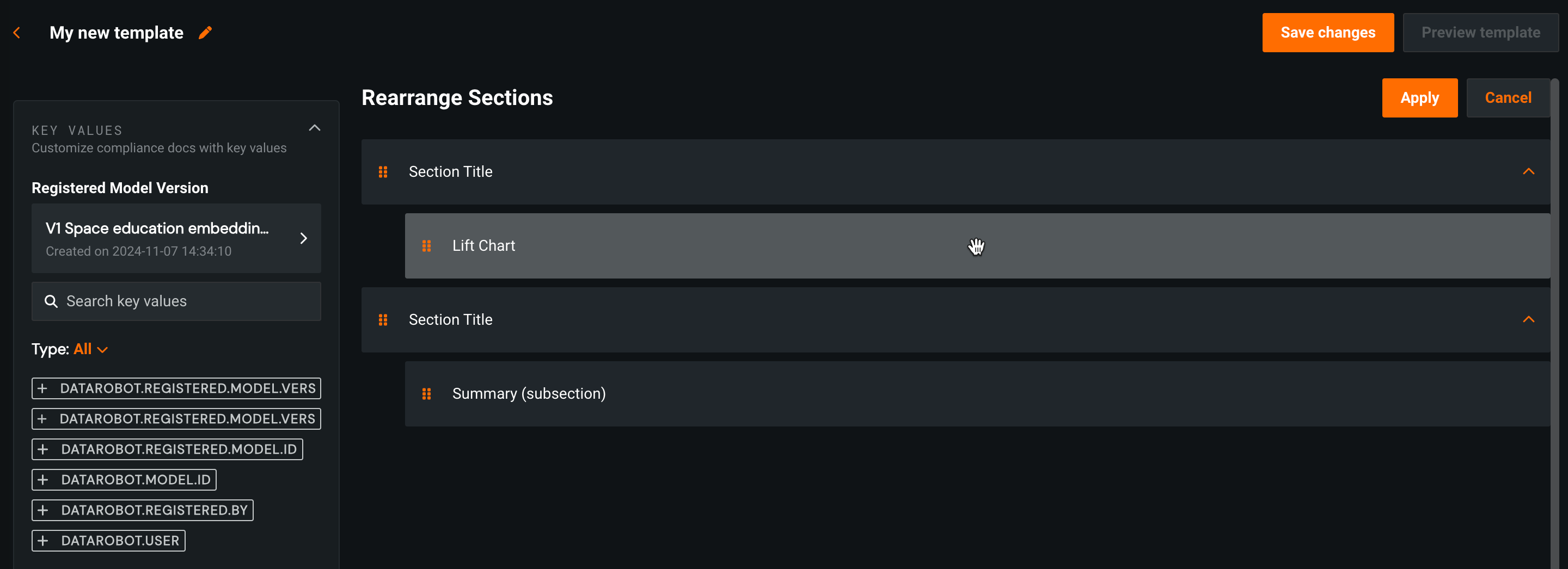Screen dimensions: 1568x569
Task: Click the pencil icon to rename template
Action: click(x=205, y=33)
